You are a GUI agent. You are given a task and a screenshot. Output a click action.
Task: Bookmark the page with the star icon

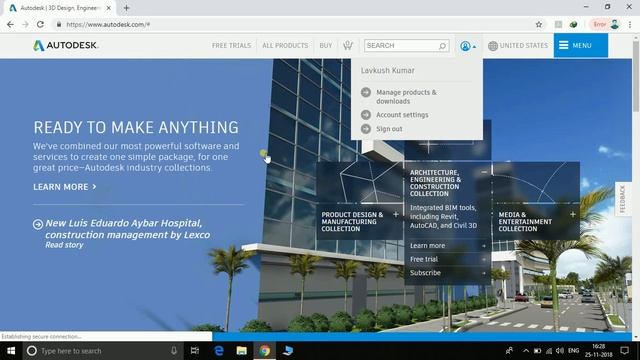coord(539,24)
